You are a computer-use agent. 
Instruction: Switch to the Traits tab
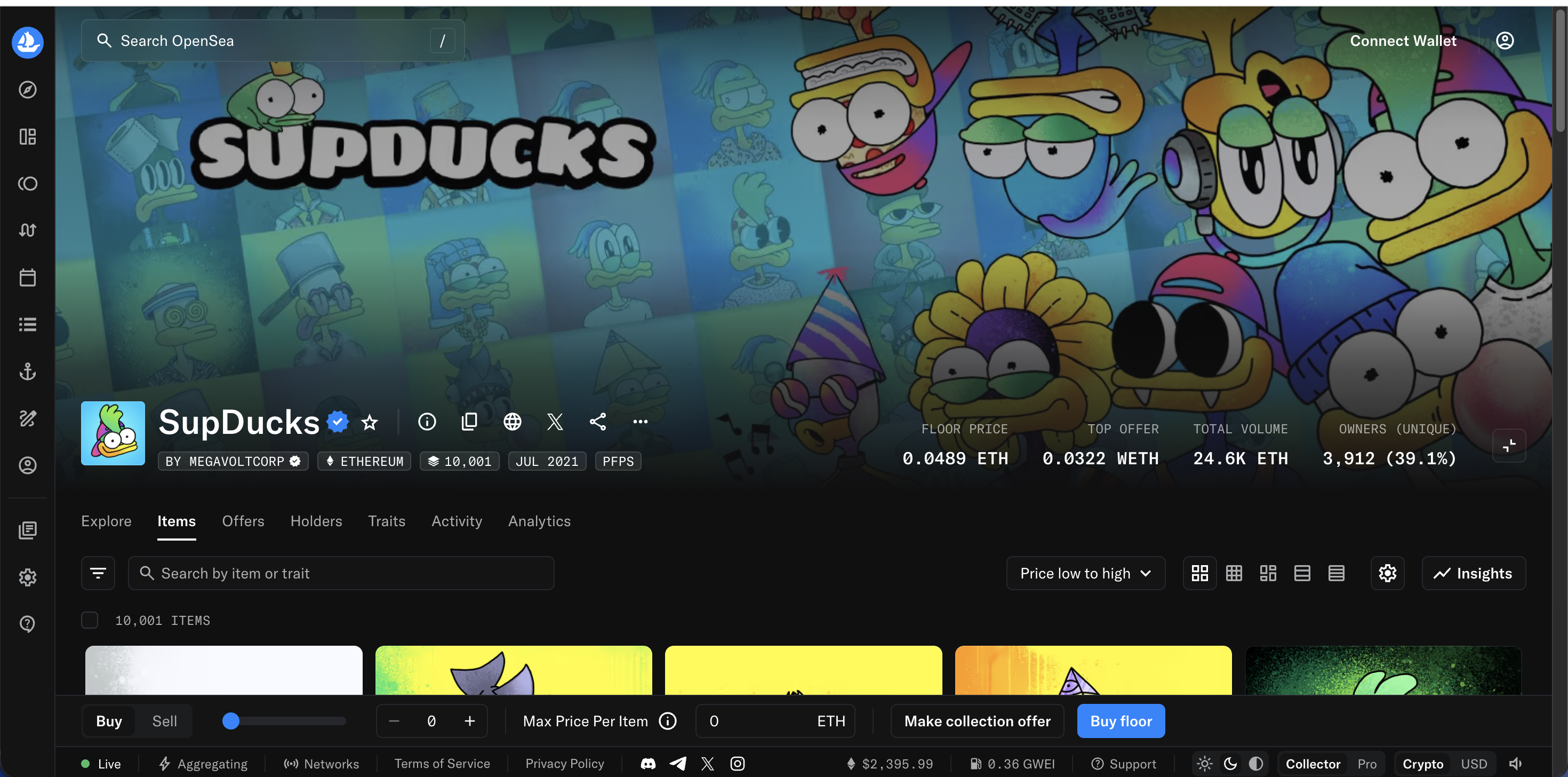pyautogui.click(x=387, y=521)
